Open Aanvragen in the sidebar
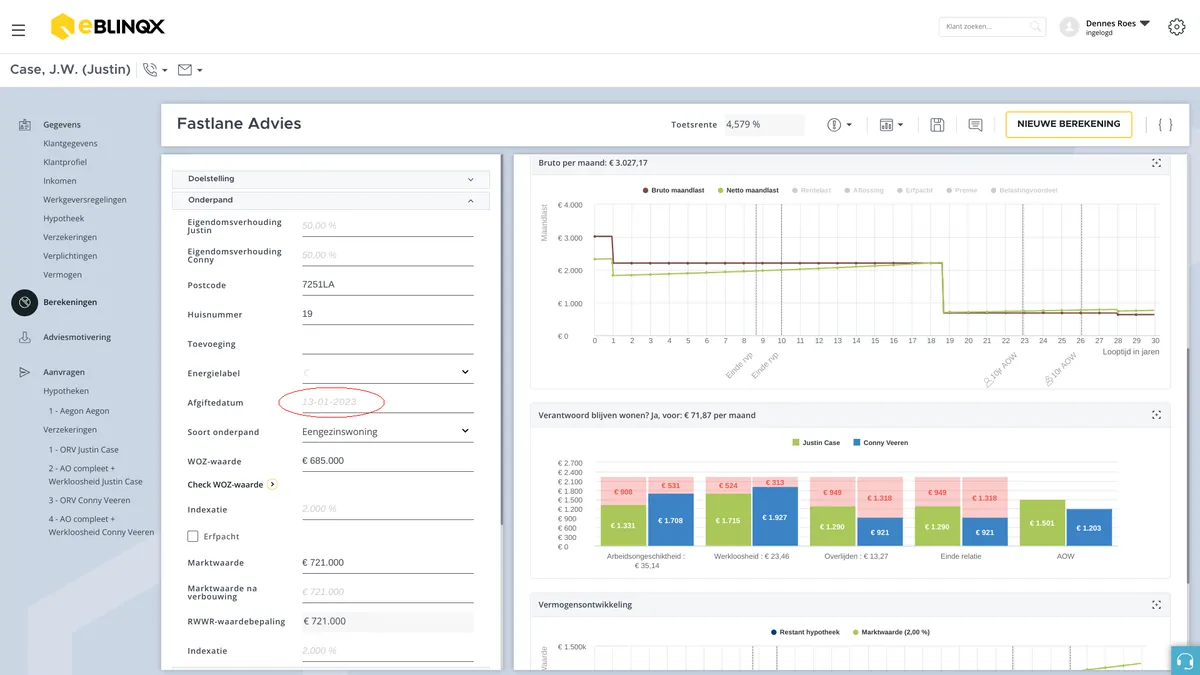Screen dimensions: 1200x675 (64, 372)
